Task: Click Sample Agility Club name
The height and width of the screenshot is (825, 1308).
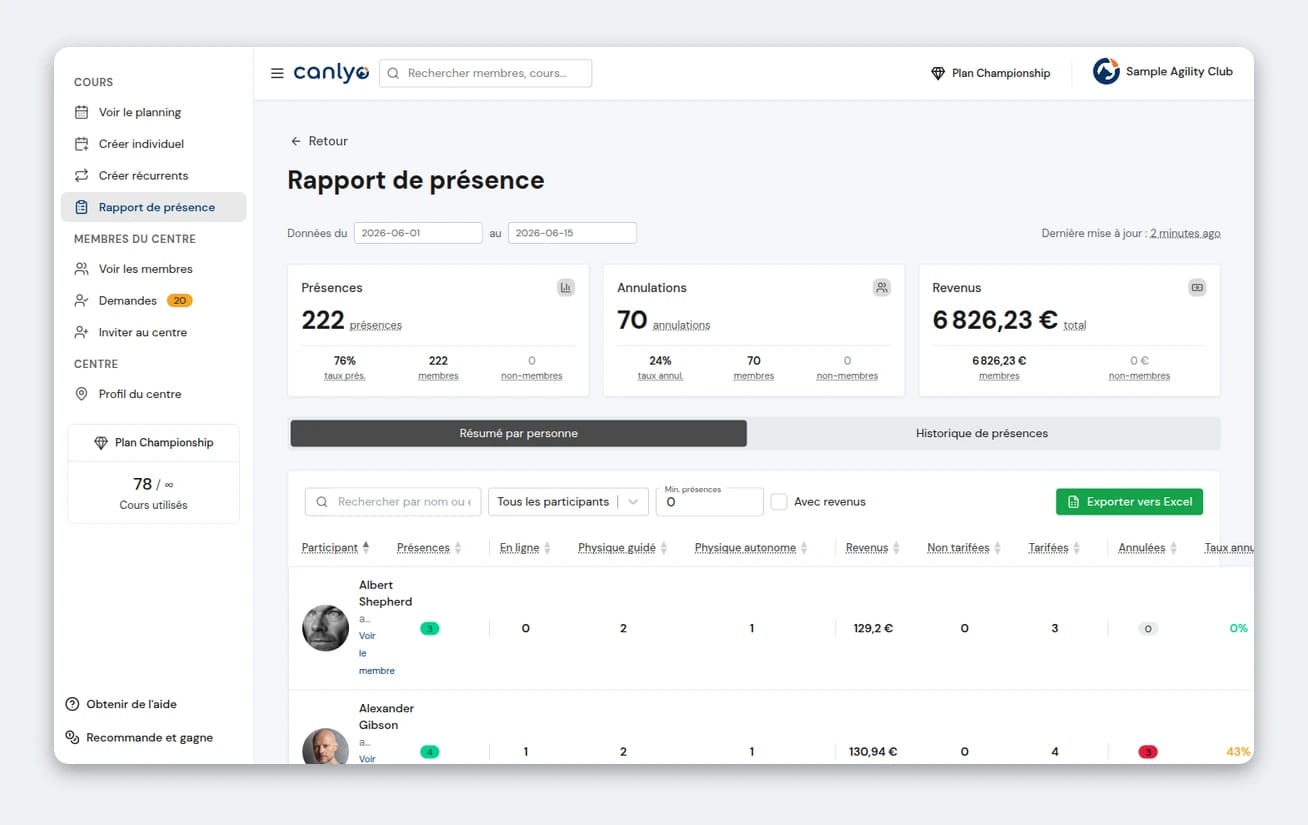Action: pos(1179,72)
